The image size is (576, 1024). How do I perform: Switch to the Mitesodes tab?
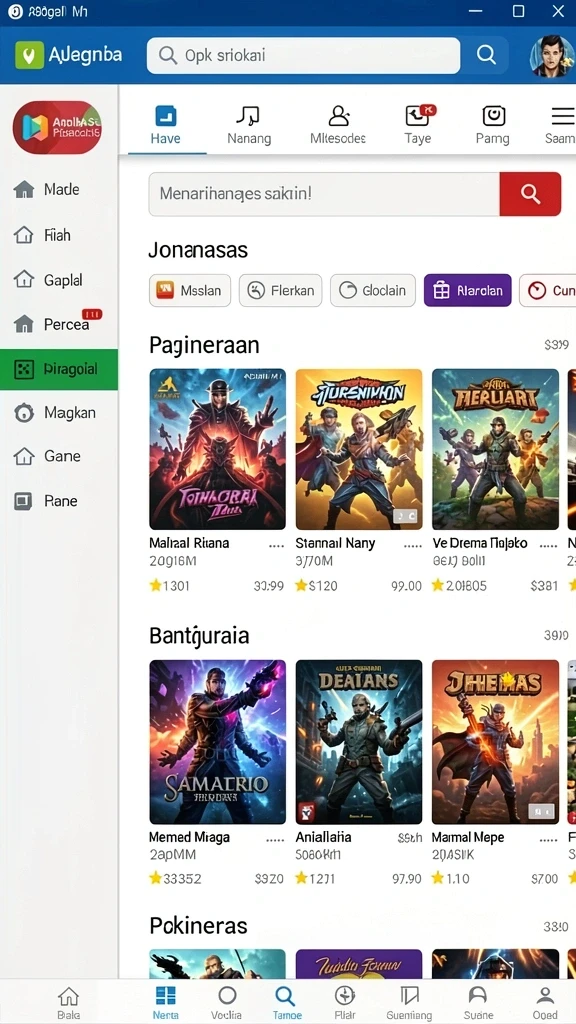[338, 125]
